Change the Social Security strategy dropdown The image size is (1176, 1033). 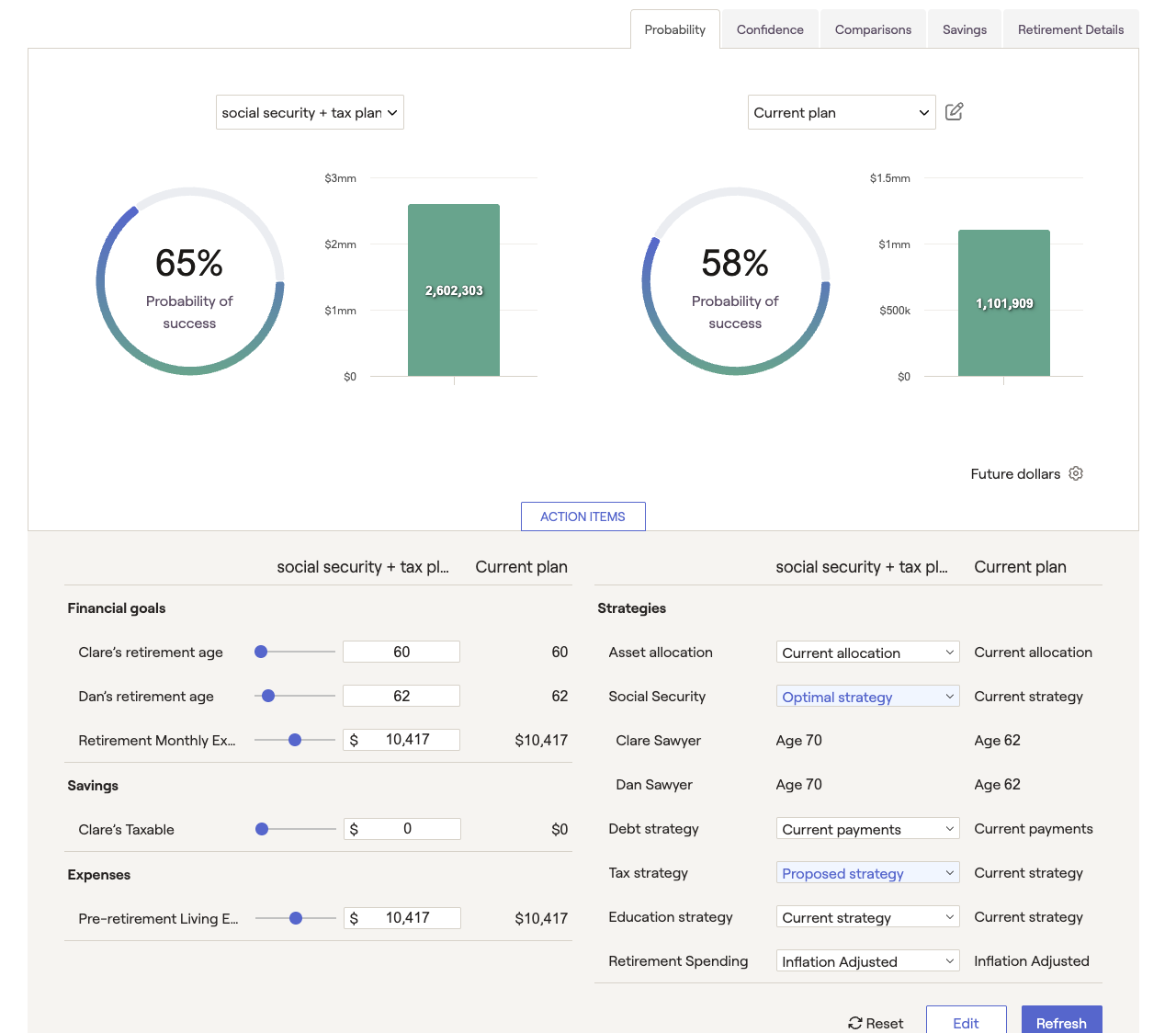point(868,697)
